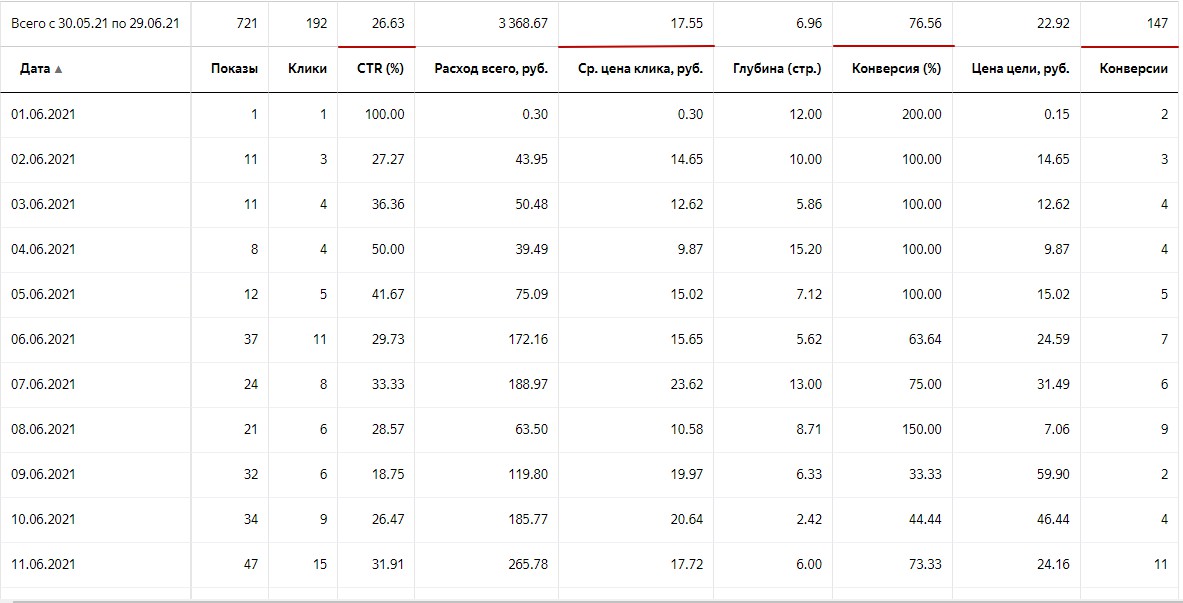Select the 01.06.2021 date row

tap(43, 115)
